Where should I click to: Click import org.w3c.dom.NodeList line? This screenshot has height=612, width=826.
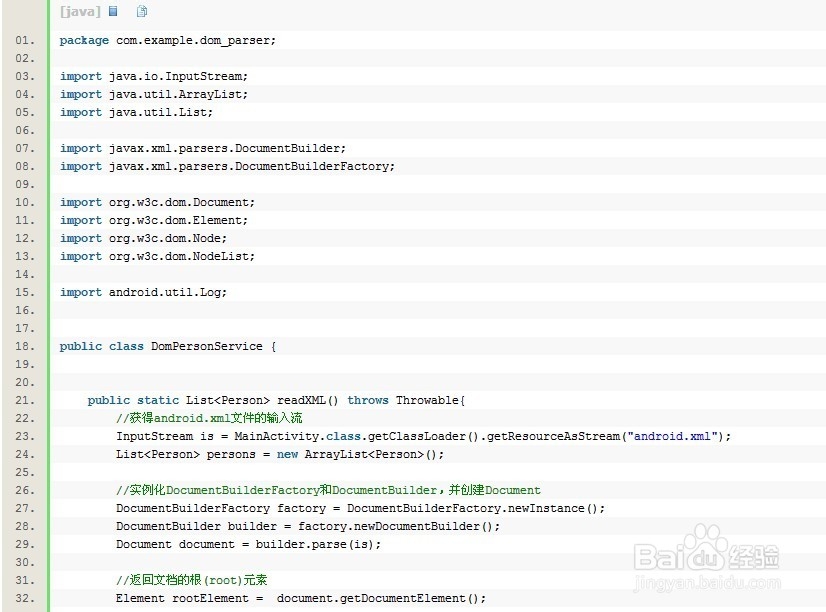pos(157,256)
